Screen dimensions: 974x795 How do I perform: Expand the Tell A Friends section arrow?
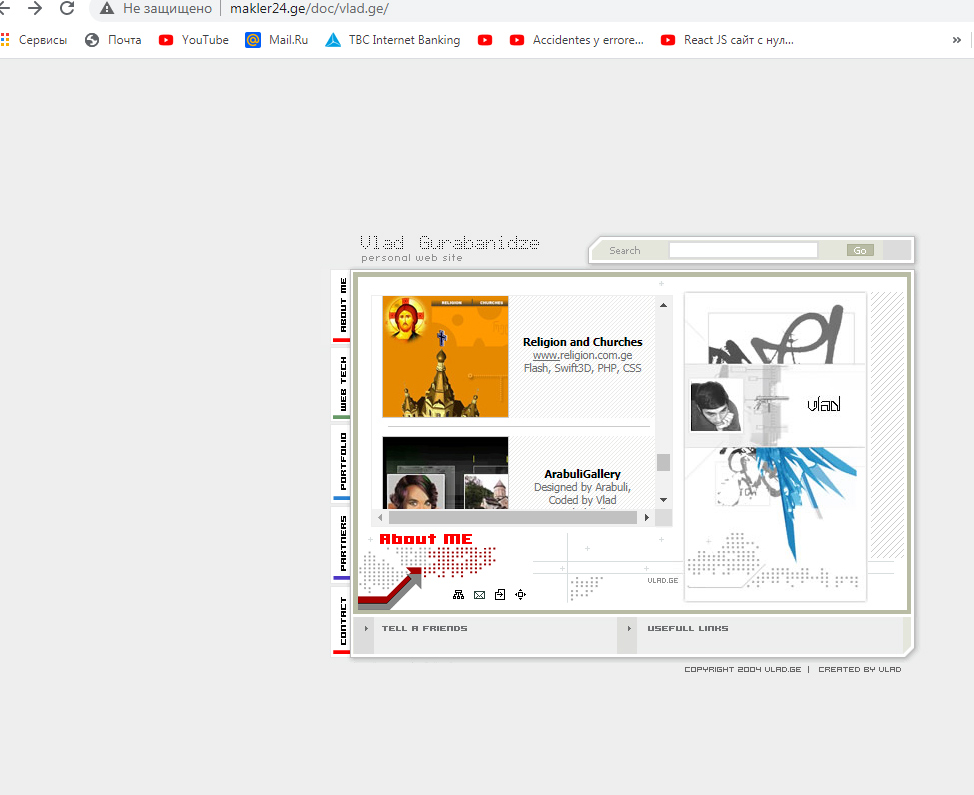pyautogui.click(x=366, y=629)
